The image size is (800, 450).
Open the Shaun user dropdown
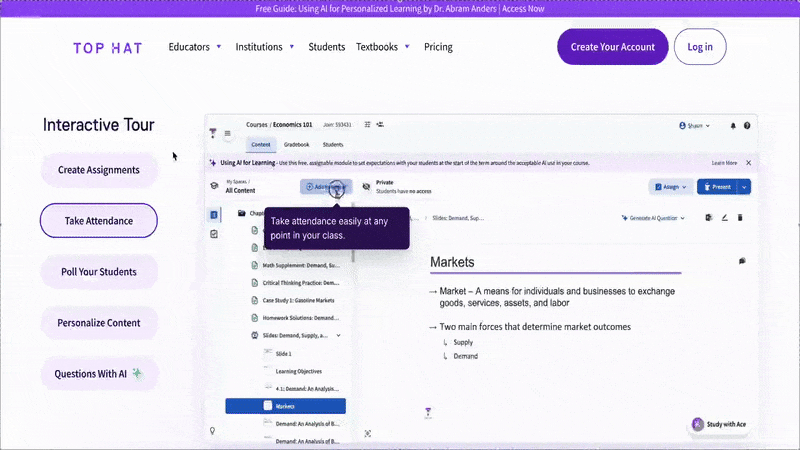tap(694, 126)
